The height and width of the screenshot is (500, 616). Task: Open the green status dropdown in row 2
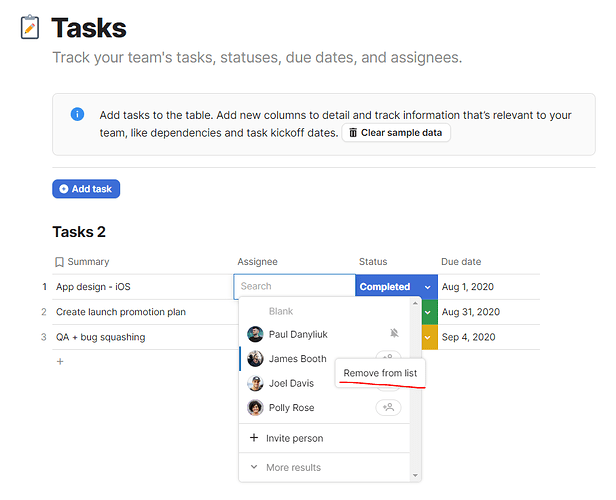click(x=429, y=312)
